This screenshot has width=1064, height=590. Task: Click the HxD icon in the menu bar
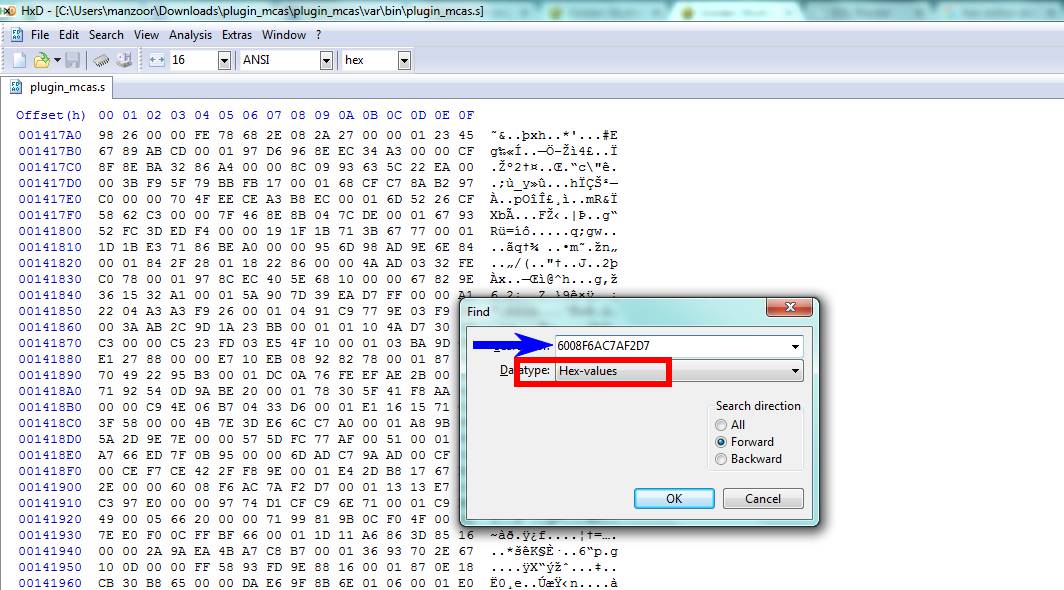(x=16, y=35)
